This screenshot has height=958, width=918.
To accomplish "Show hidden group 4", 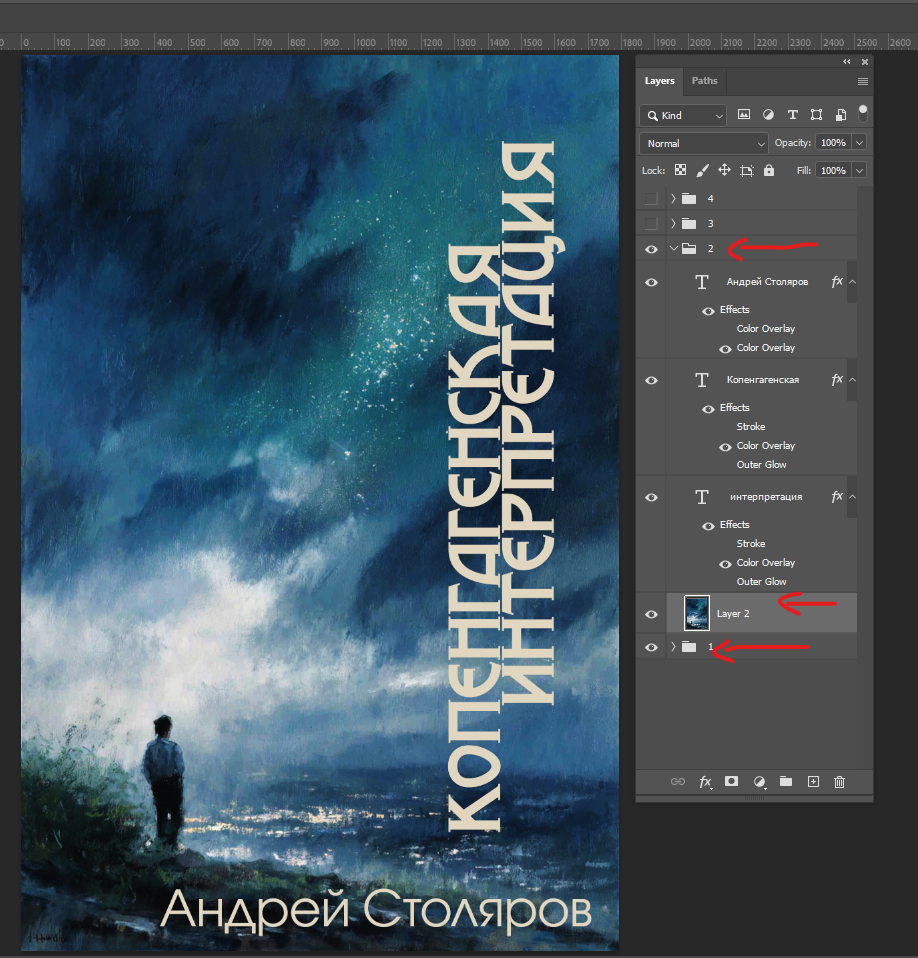I will [652, 199].
